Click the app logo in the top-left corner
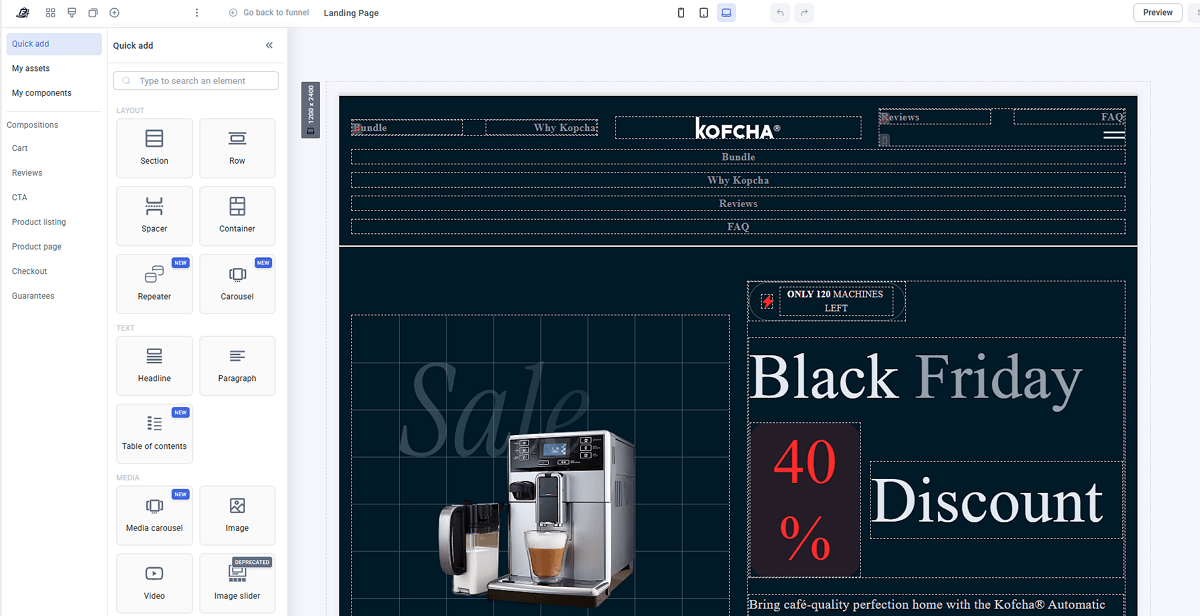Screen dimensions: 1200x616 (22, 13)
